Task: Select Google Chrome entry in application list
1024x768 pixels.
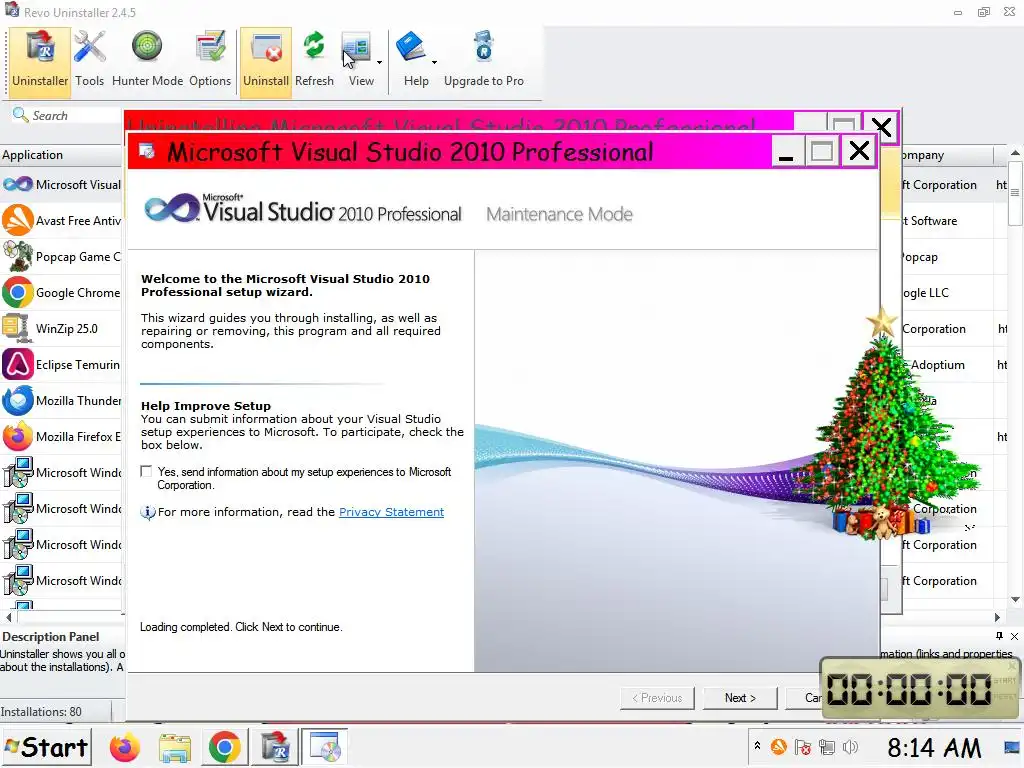Action: click(61, 293)
